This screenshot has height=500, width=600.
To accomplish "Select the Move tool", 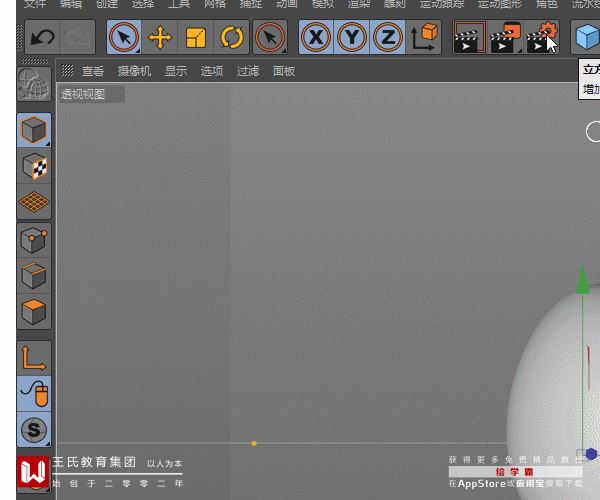I will tap(160, 37).
